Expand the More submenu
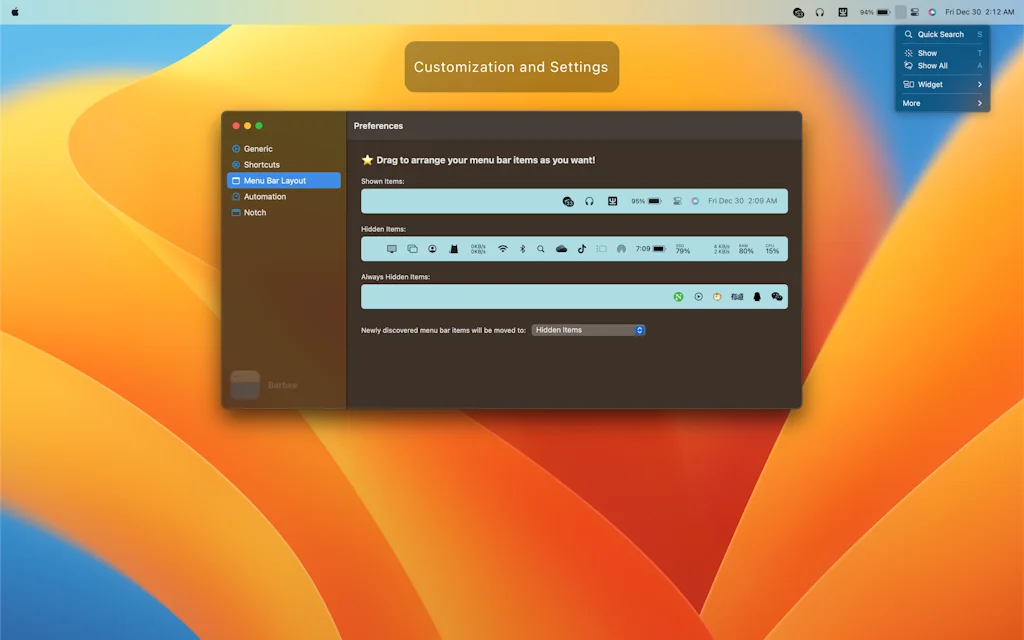Viewport: 1024px width, 640px height. tap(940, 102)
